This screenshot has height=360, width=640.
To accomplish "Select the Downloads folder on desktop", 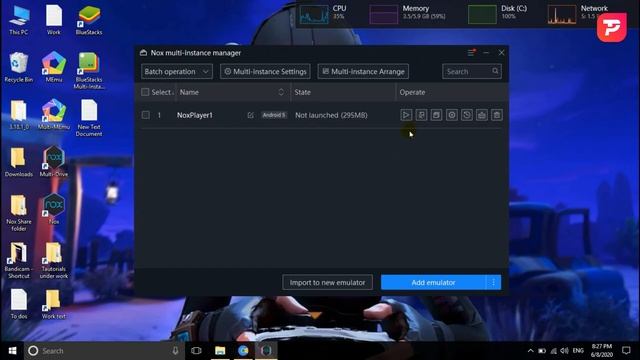I will [x=19, y=162].
